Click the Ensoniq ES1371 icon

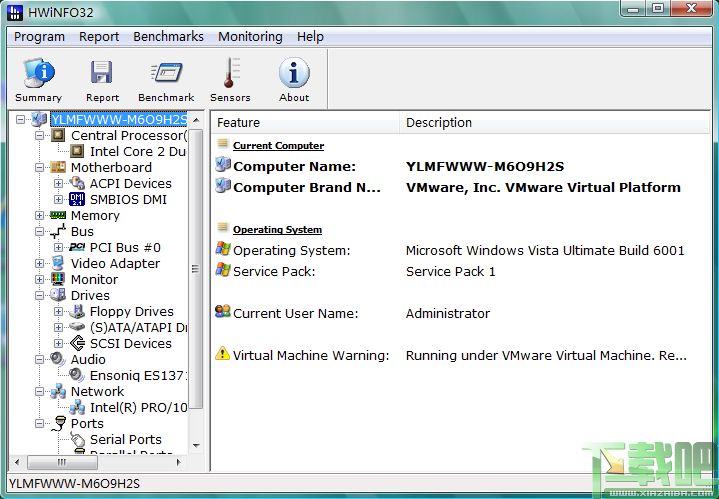(77, 375)
